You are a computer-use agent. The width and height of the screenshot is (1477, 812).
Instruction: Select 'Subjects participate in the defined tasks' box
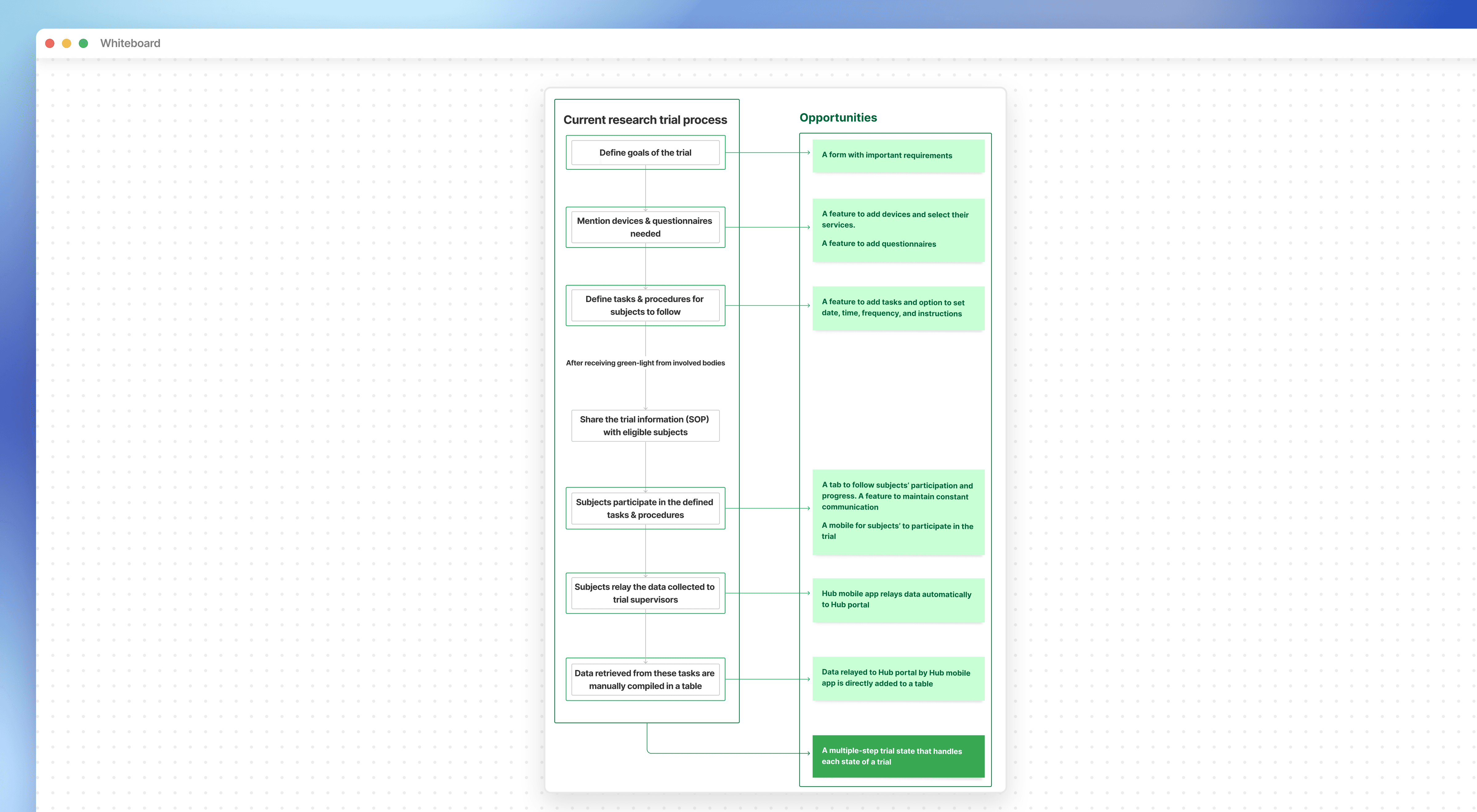pyautogui.click(x=645, y=508)
